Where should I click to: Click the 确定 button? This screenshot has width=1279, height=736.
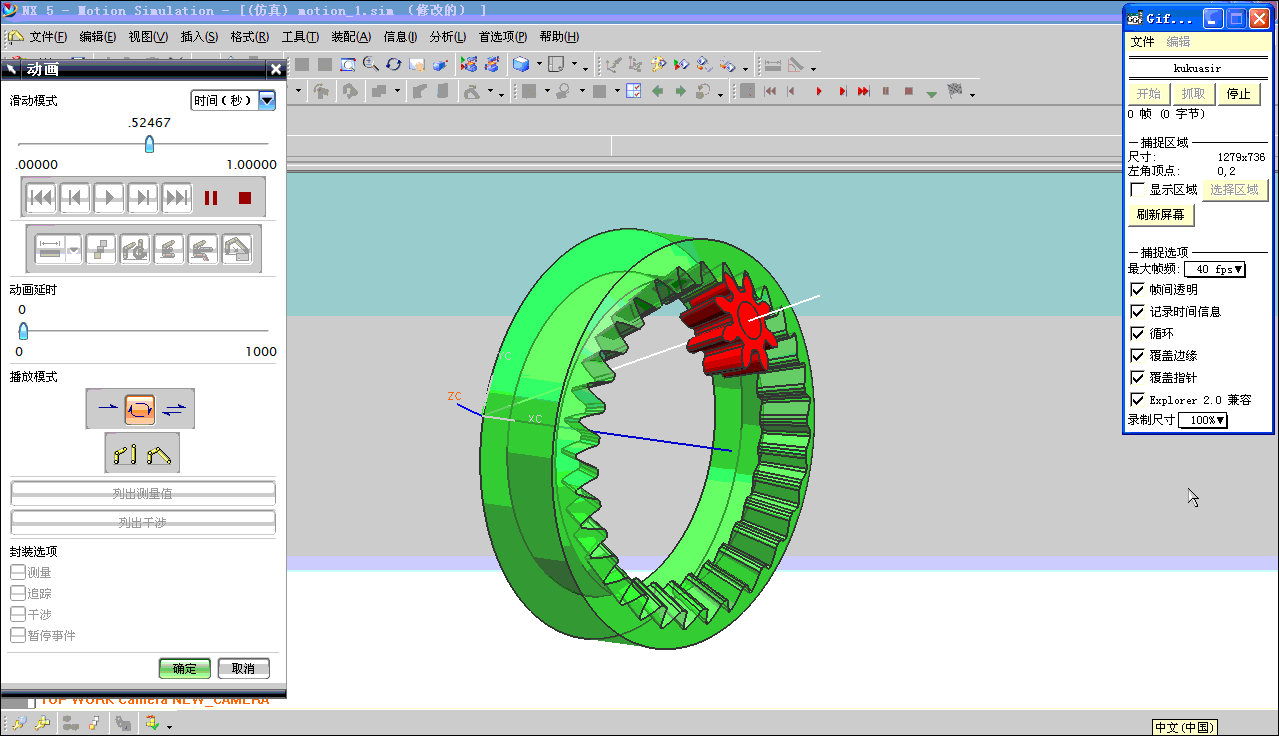(x=185, y=669)
